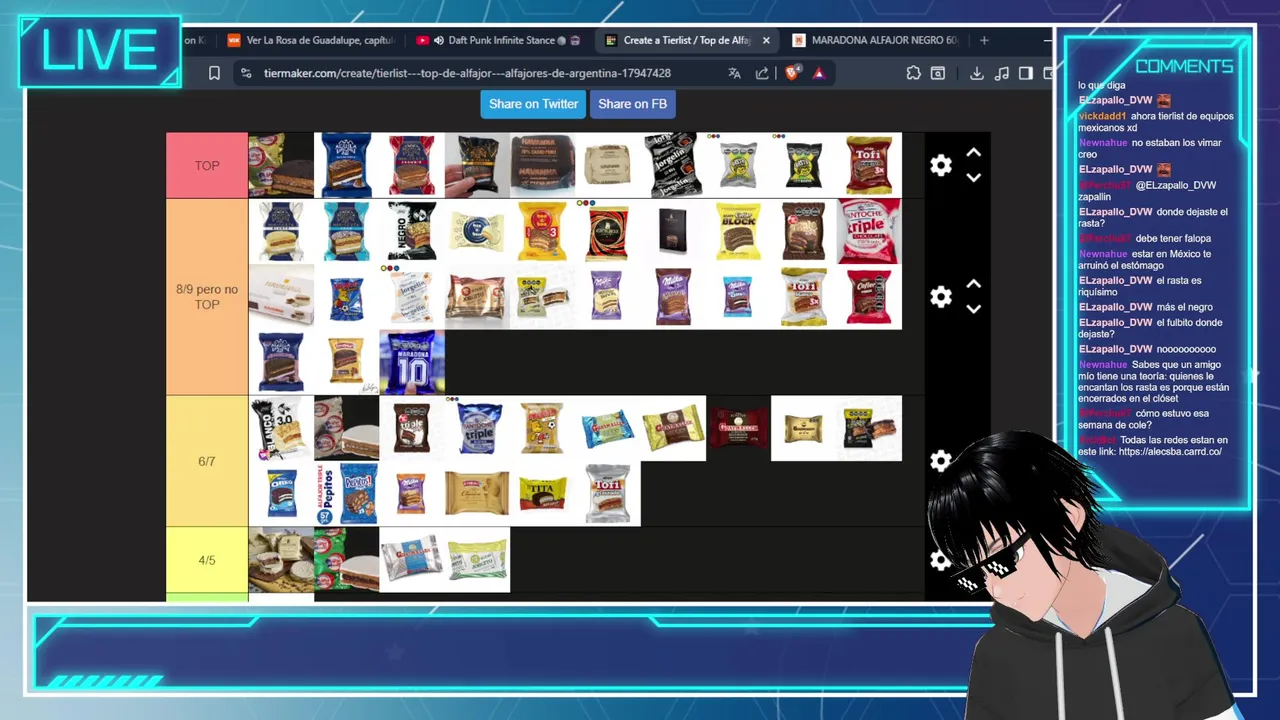The width and height of the screenshot is (1280, 720).
Task: Move the TOP tier row up
Action: click(x=974, y=153)
